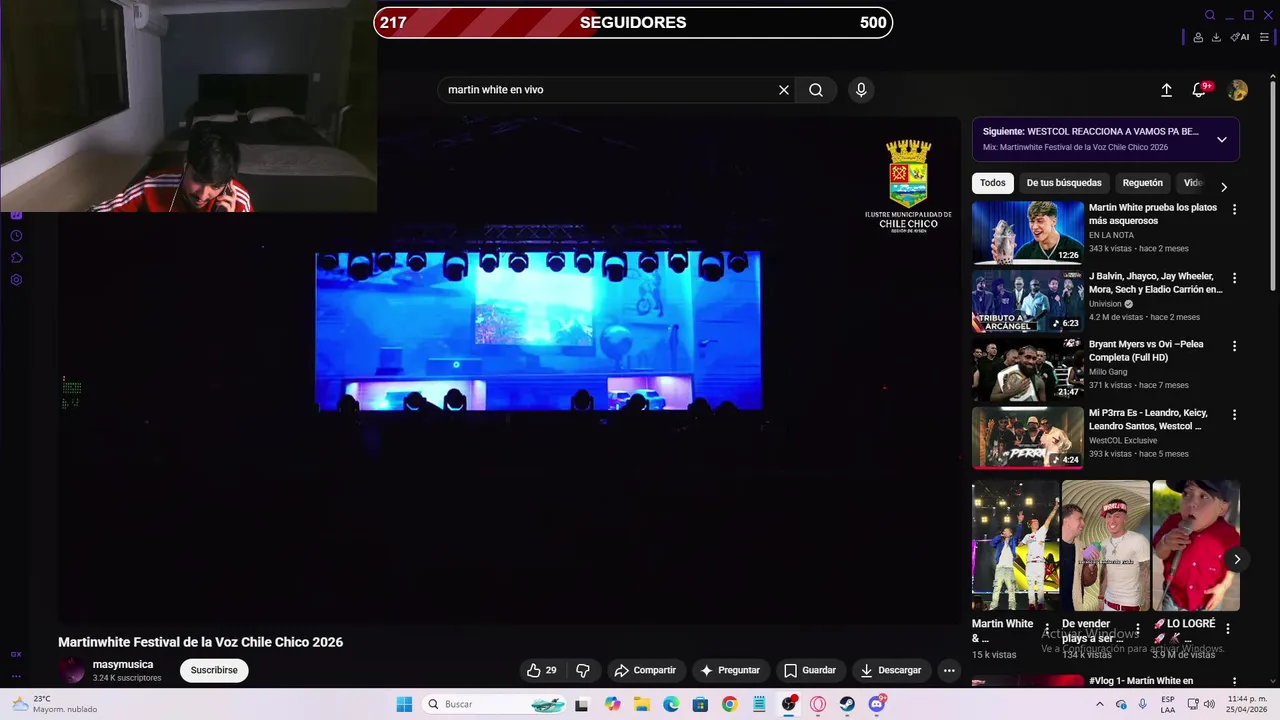
Task: Open the taskbar clock showing 11:44 p. m.
Action: point(1245,704)
